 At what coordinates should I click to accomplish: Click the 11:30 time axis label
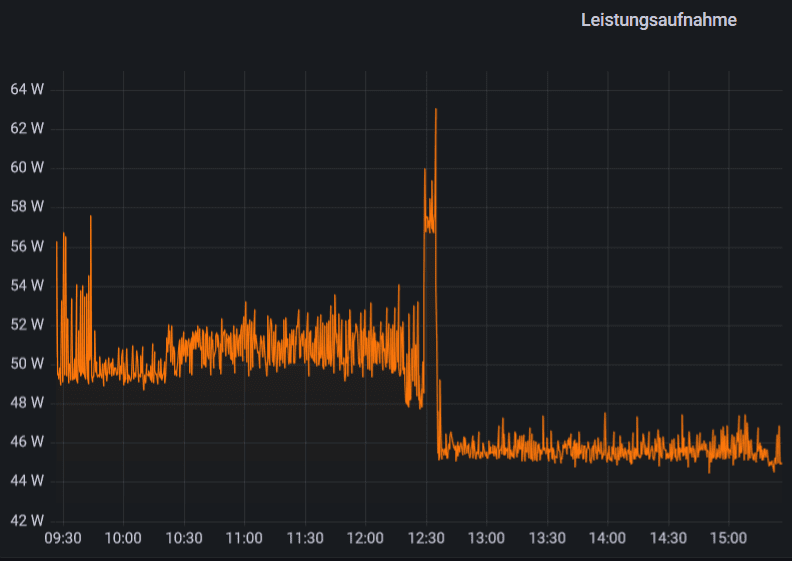(x=305, y=538)
